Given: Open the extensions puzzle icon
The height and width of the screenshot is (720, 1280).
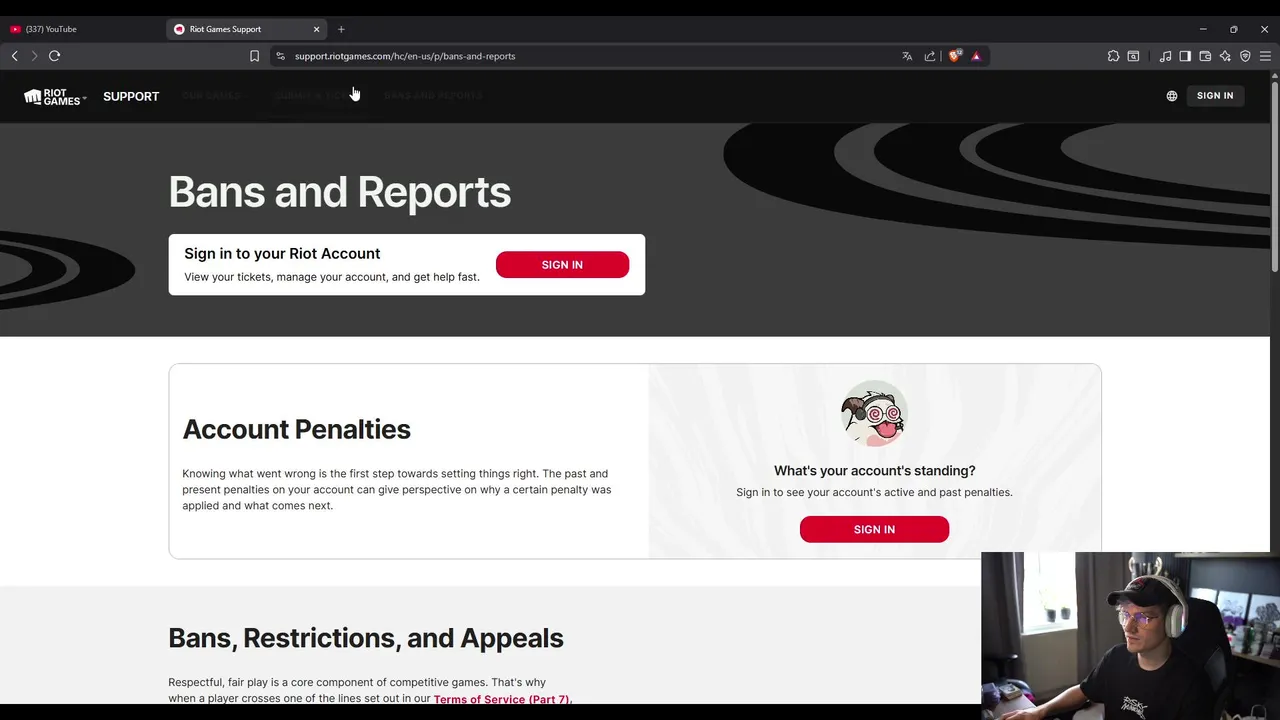Looking at the screenshot, I should (x=1113, y=56).
